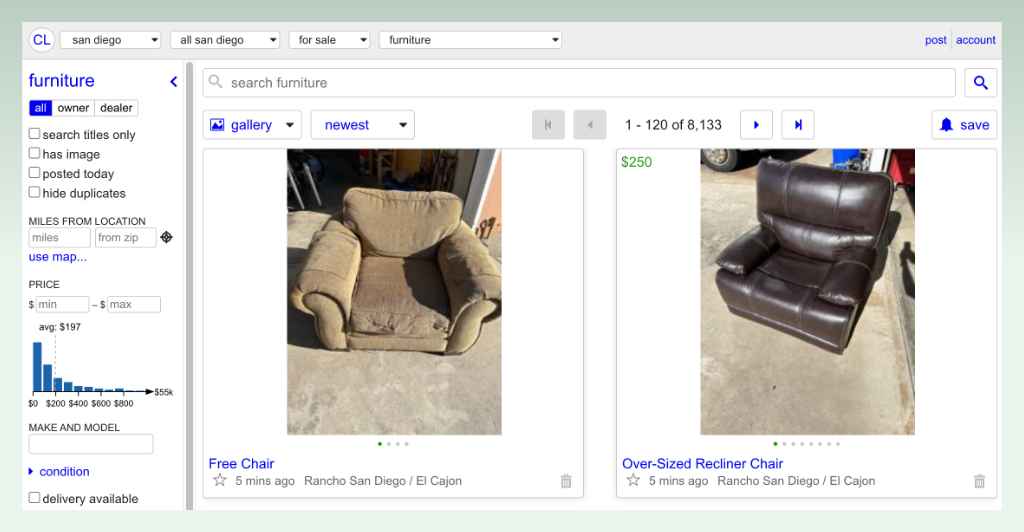The height and width of the screenshot is (532, 1024).
Task: Select the all sellers tab
Action: [40, 108]
